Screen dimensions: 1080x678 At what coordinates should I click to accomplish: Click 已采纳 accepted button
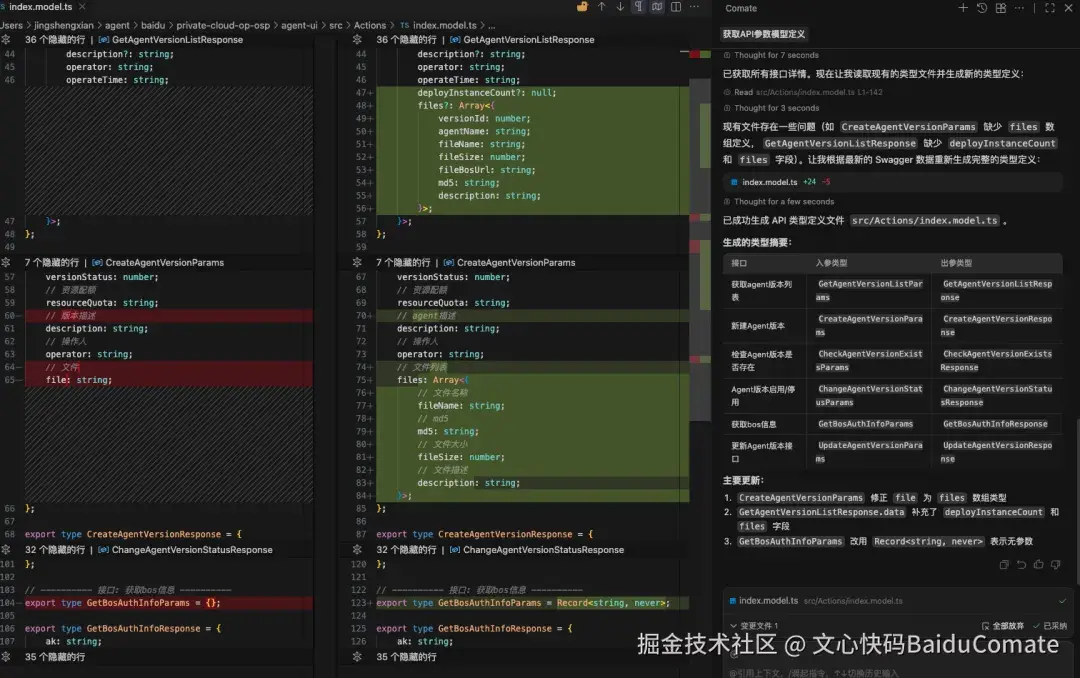(x=1050, y=626)
